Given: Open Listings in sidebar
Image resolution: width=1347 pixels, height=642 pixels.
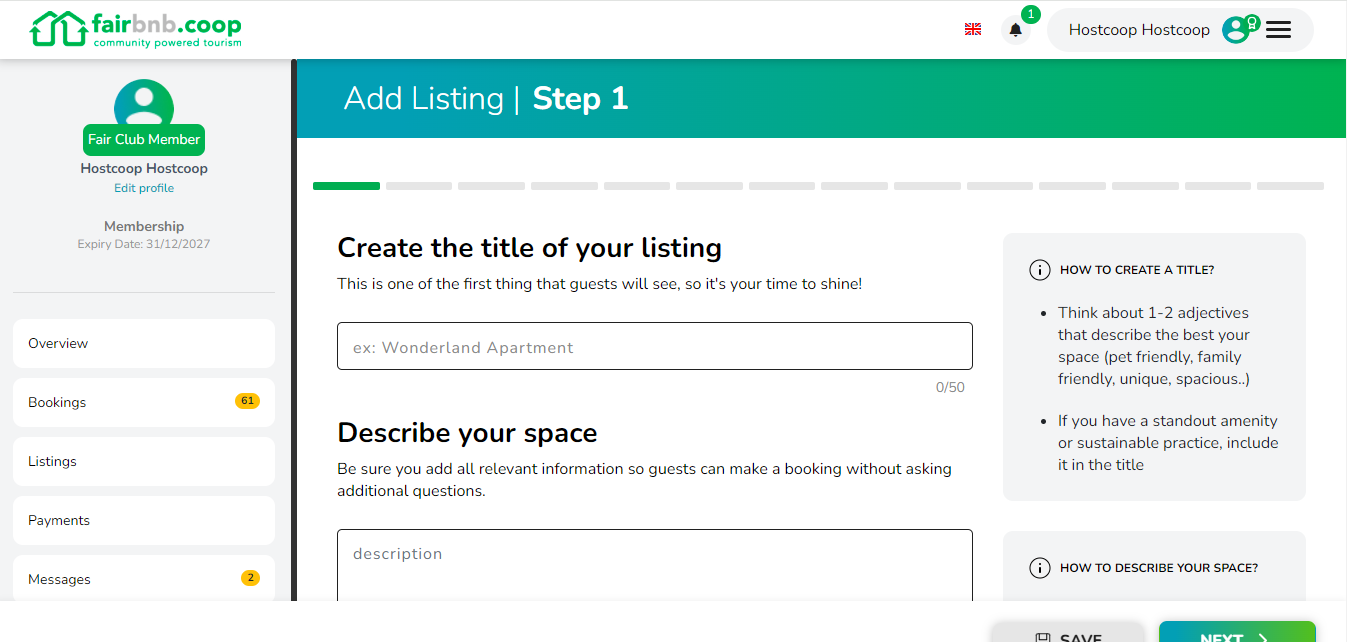Looking at the screenshot, I should (144, 461).
